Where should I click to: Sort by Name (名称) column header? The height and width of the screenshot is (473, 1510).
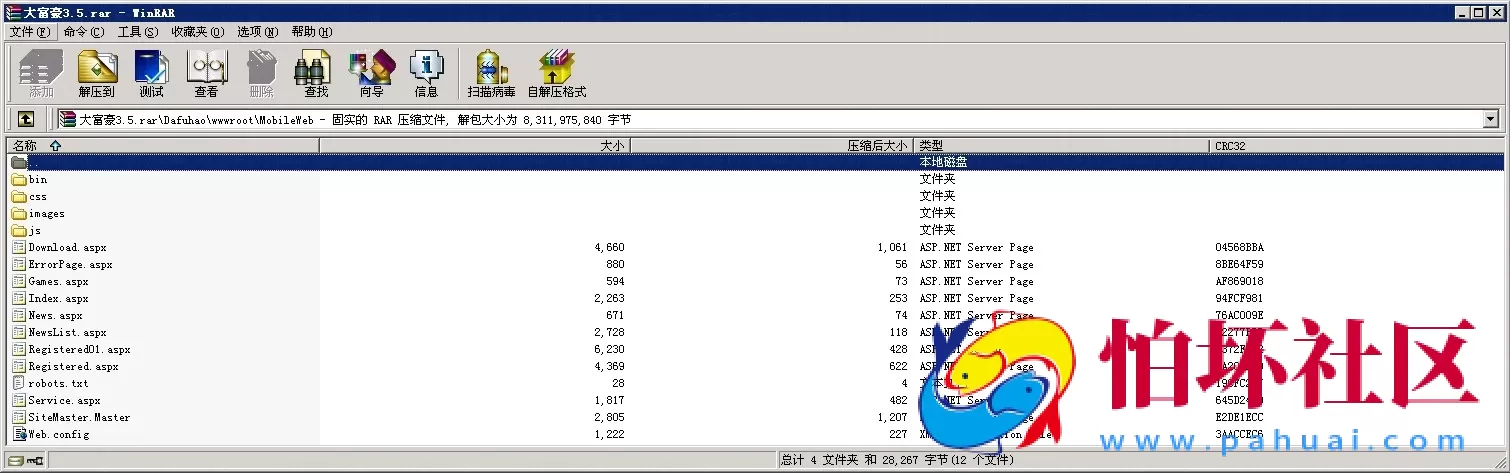(162, 146)
